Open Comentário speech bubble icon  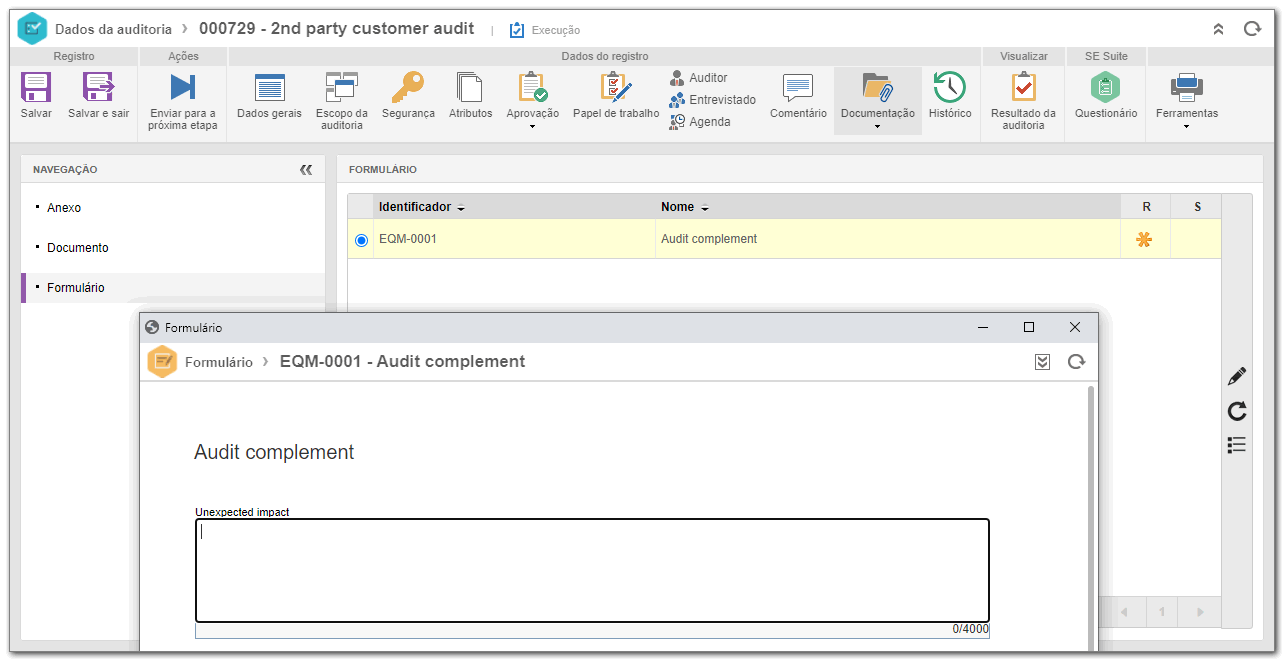[798, 88]
